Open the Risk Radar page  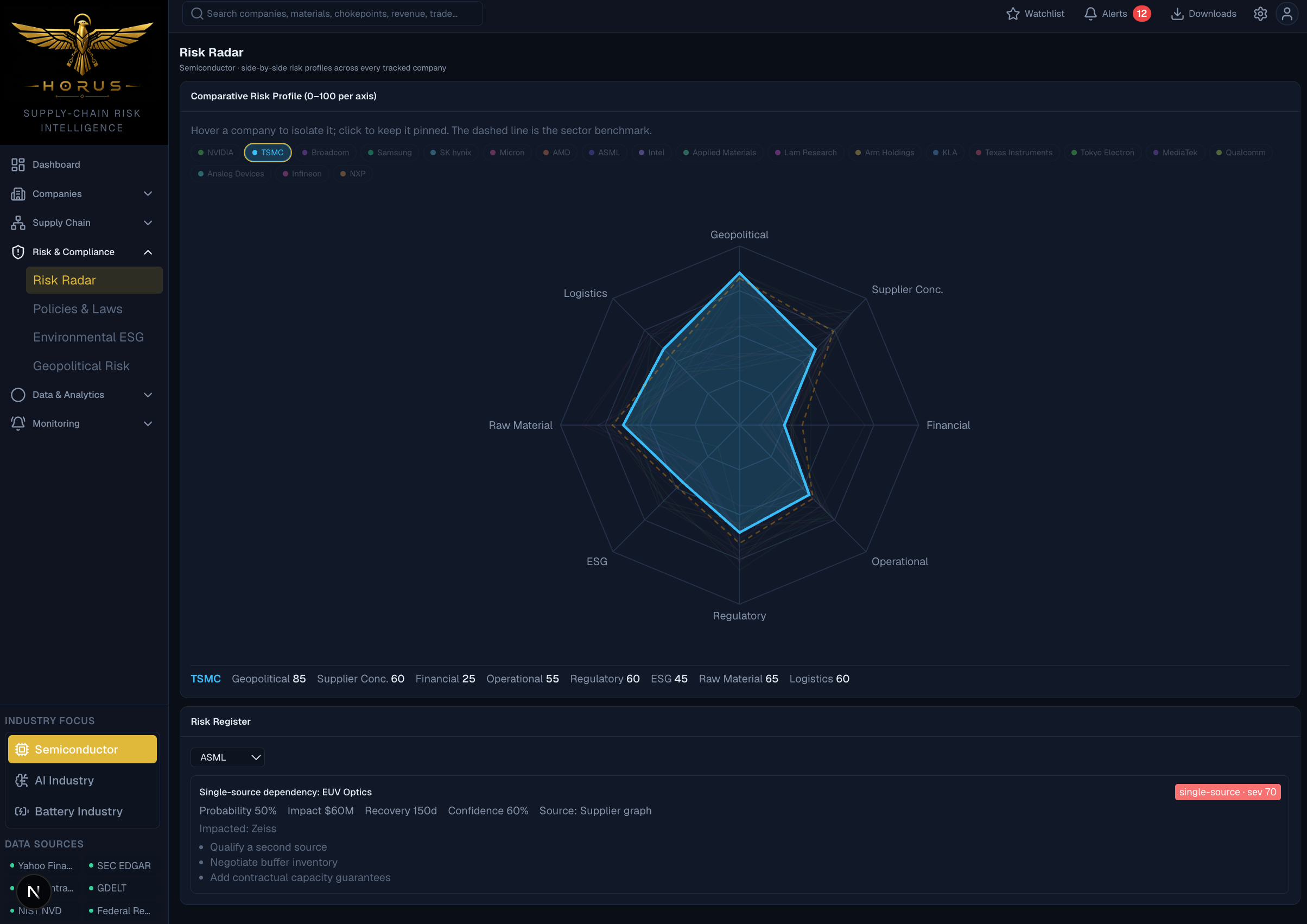tap(94, 280)
